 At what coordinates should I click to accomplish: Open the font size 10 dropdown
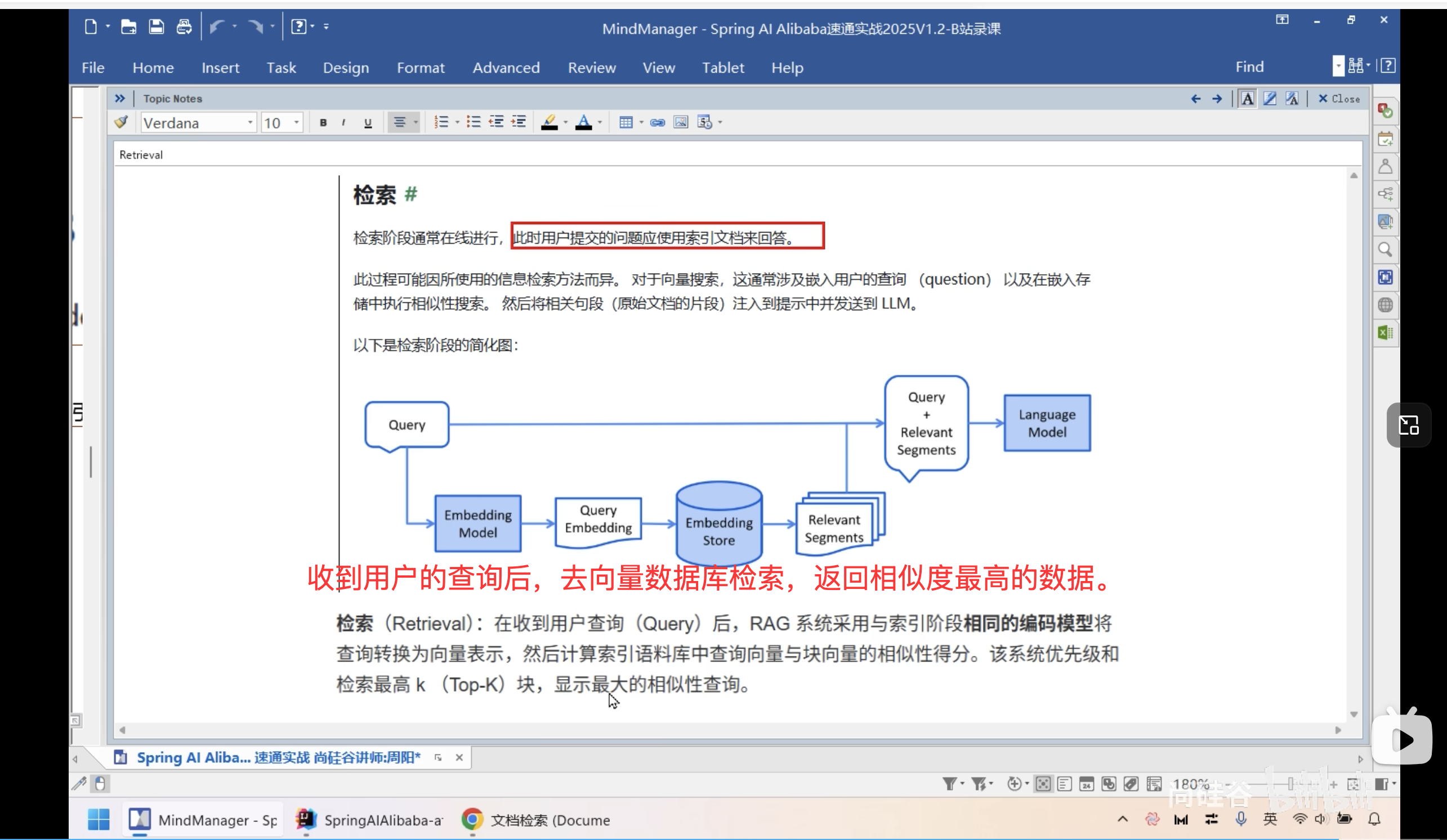pyautogui.click(x=296, y=122)
